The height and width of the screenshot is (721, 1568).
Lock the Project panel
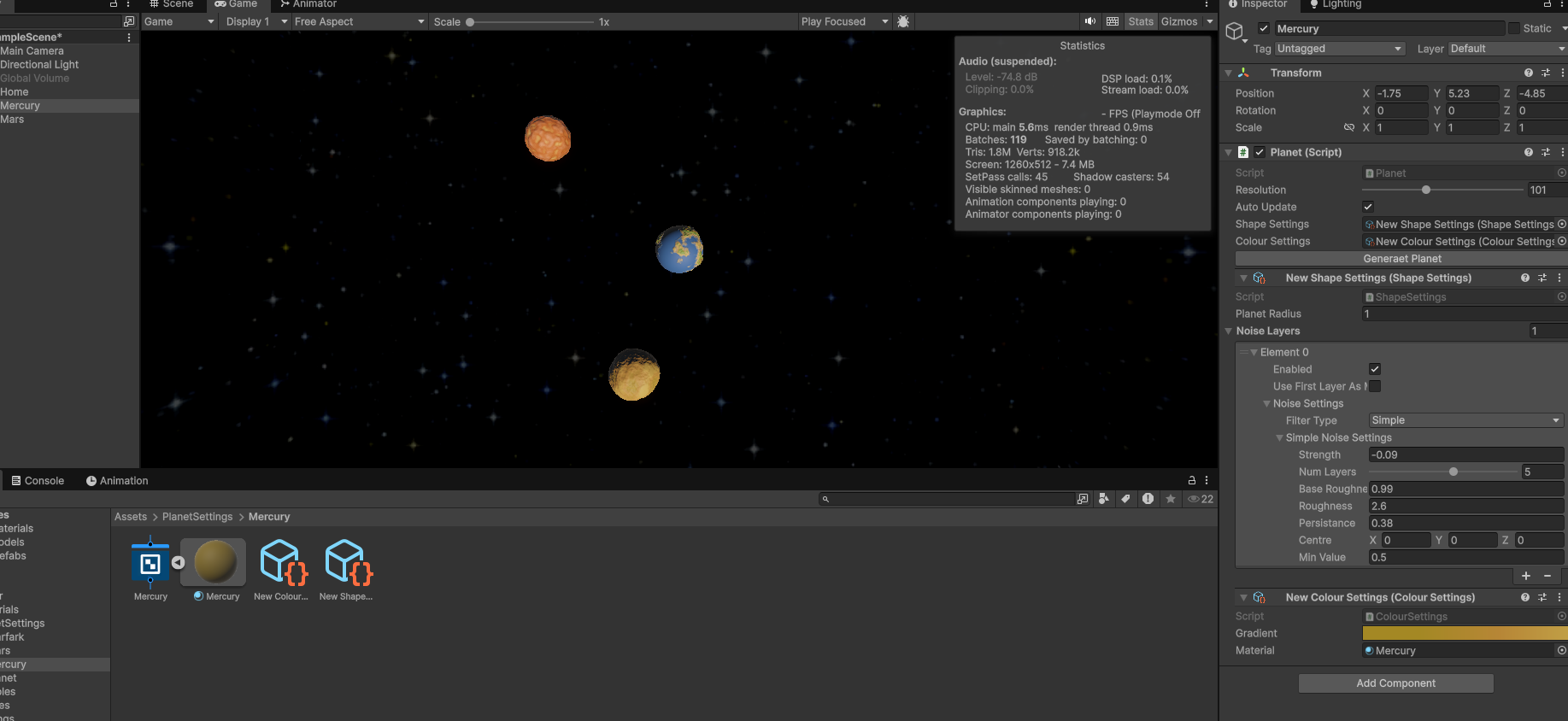pos(1192,480)
